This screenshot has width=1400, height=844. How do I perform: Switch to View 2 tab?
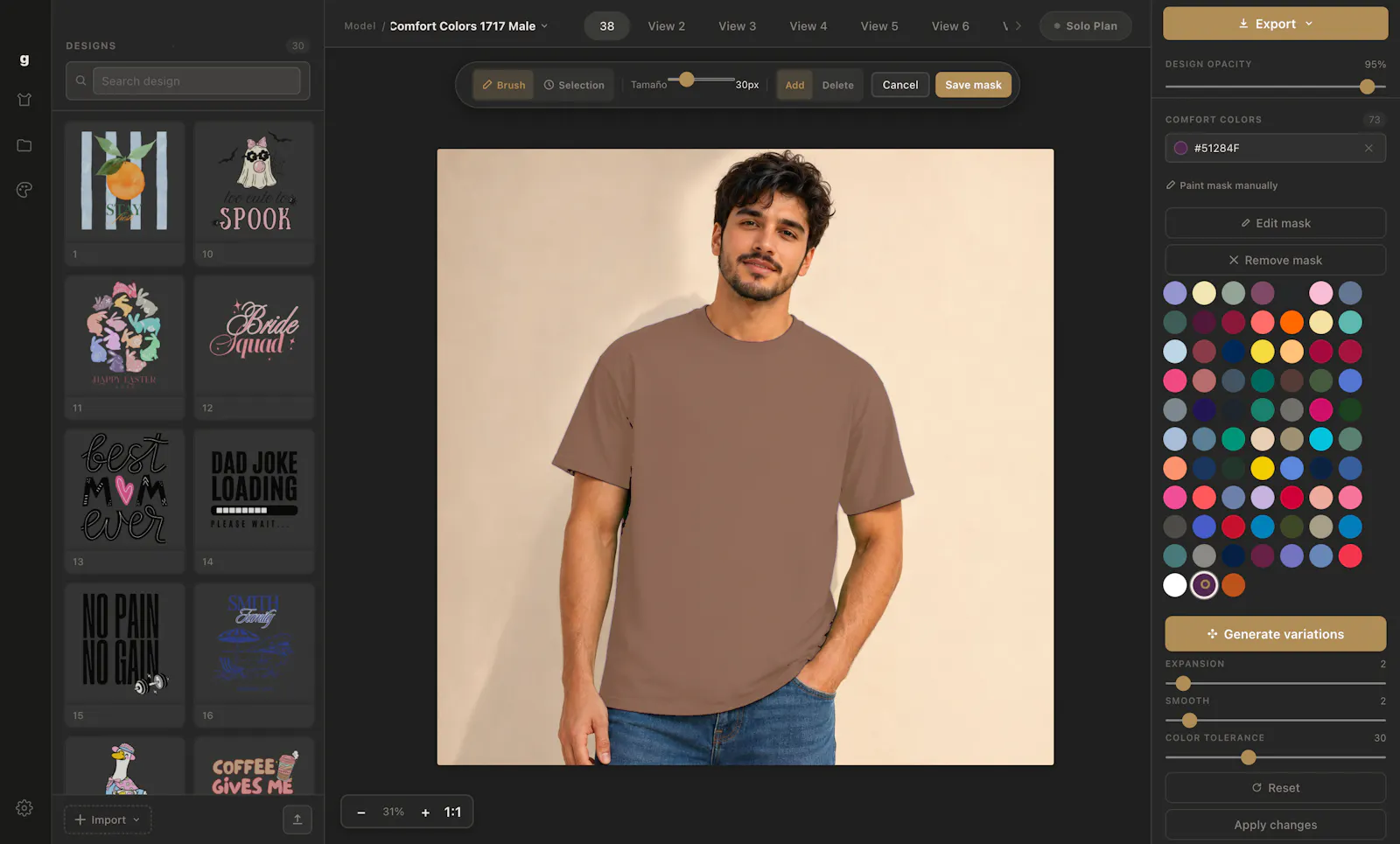(667, 26)
